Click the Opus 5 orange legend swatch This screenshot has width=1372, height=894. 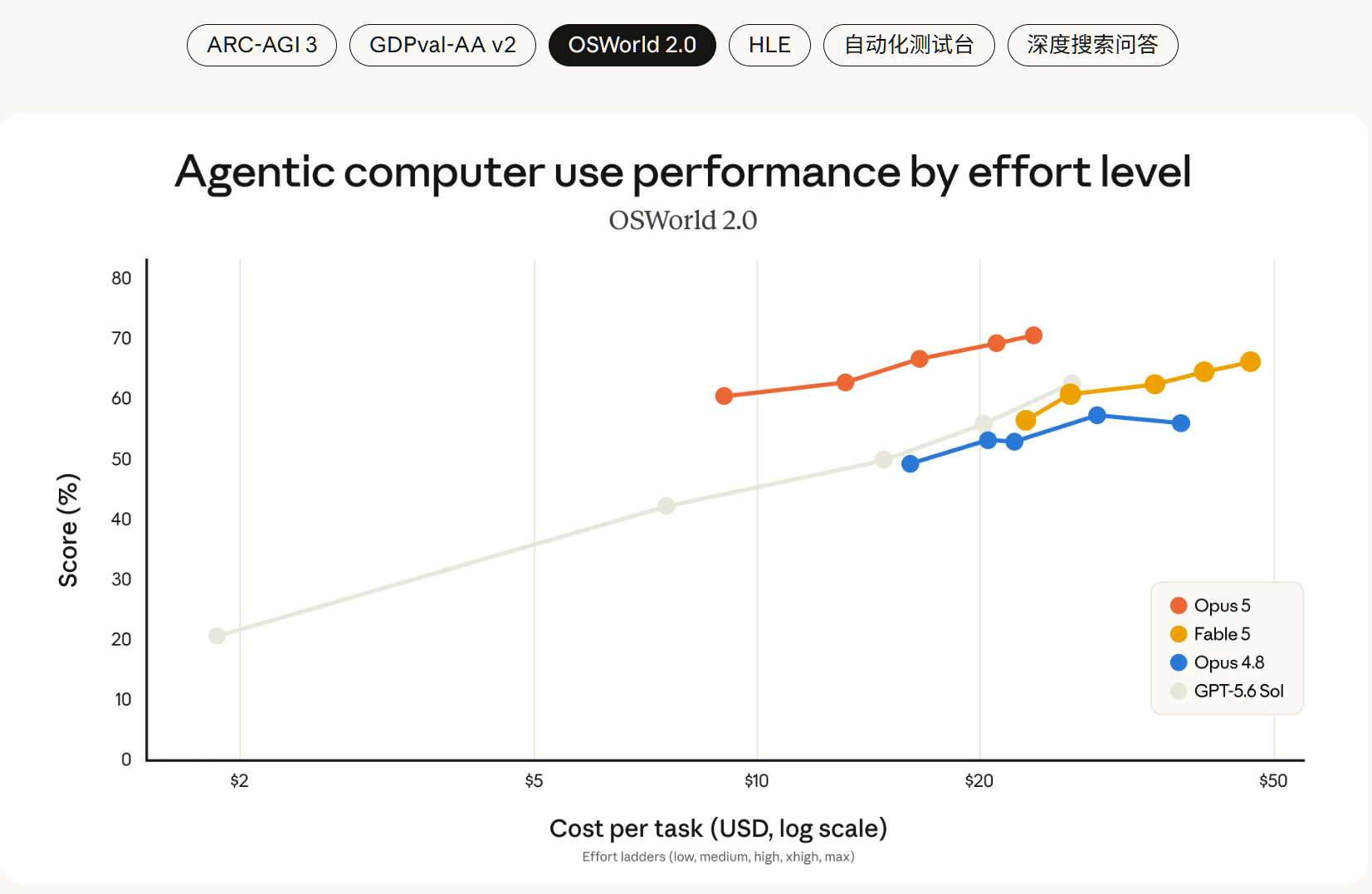pyautogui.click(x=1179, y=606)
